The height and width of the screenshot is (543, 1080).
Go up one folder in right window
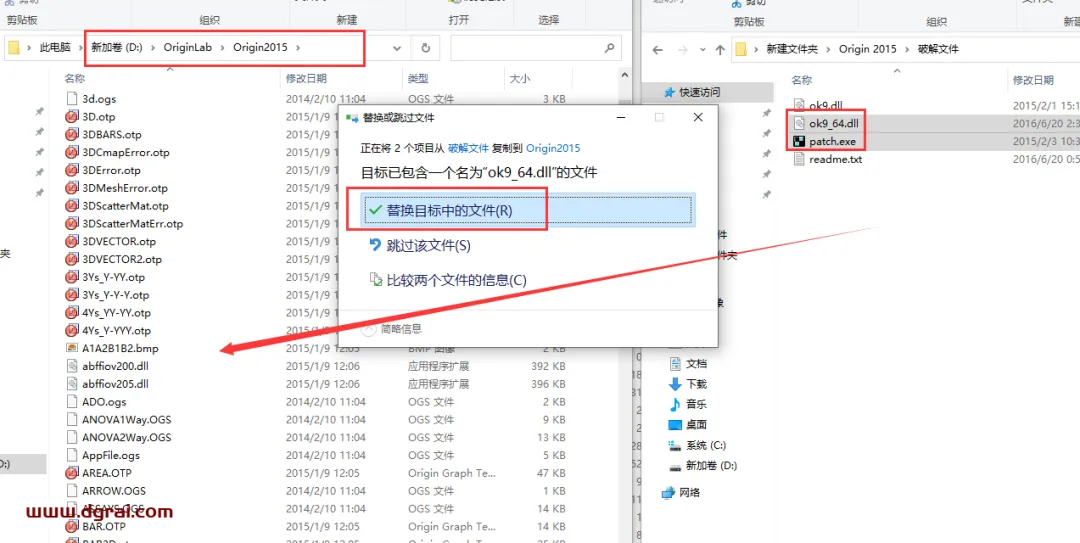[720, 50]
